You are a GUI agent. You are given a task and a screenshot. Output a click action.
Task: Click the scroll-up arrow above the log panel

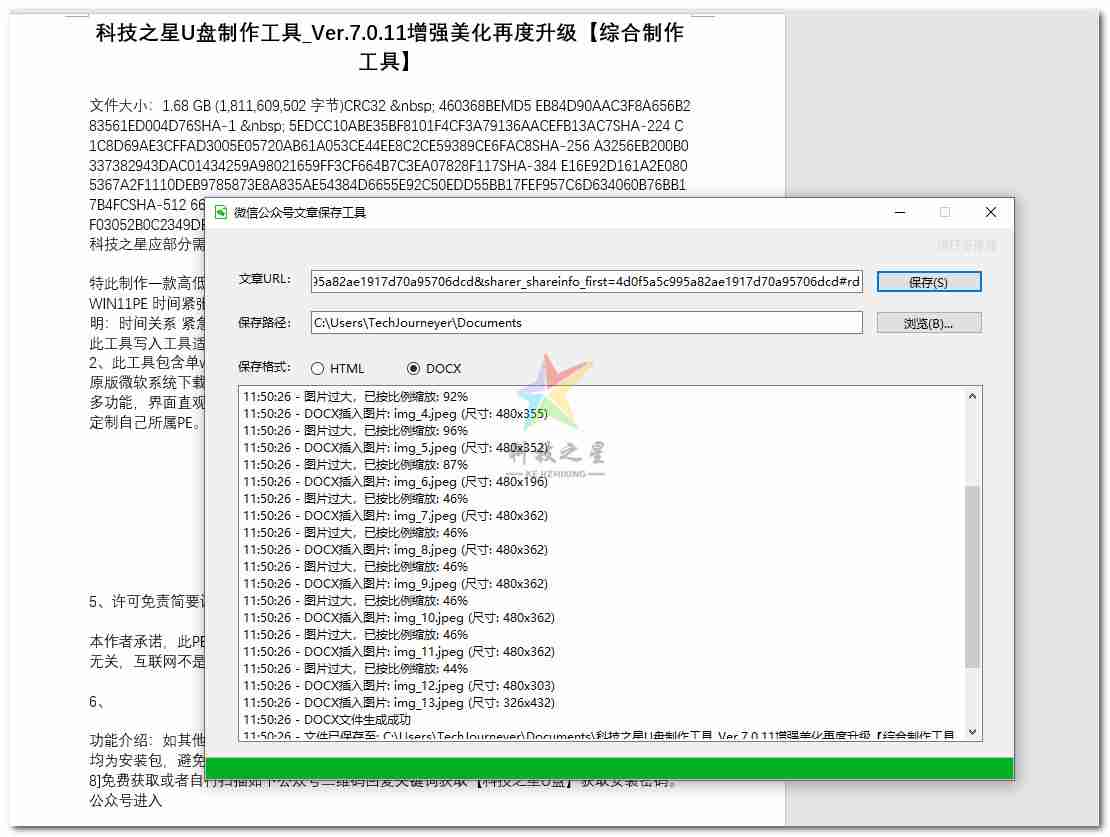click(971, 394)
